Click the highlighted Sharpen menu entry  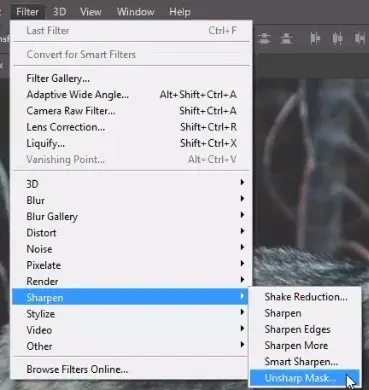tap(131, 297)
